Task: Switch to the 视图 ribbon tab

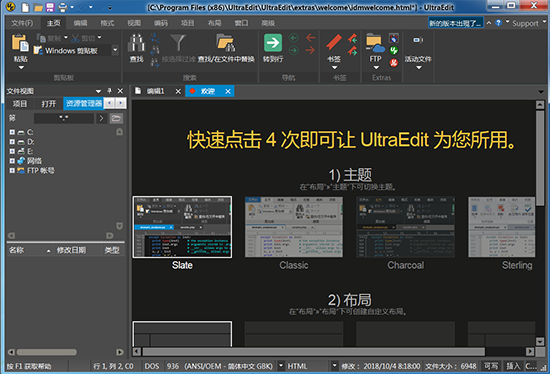Action: [x=134, y=23]
